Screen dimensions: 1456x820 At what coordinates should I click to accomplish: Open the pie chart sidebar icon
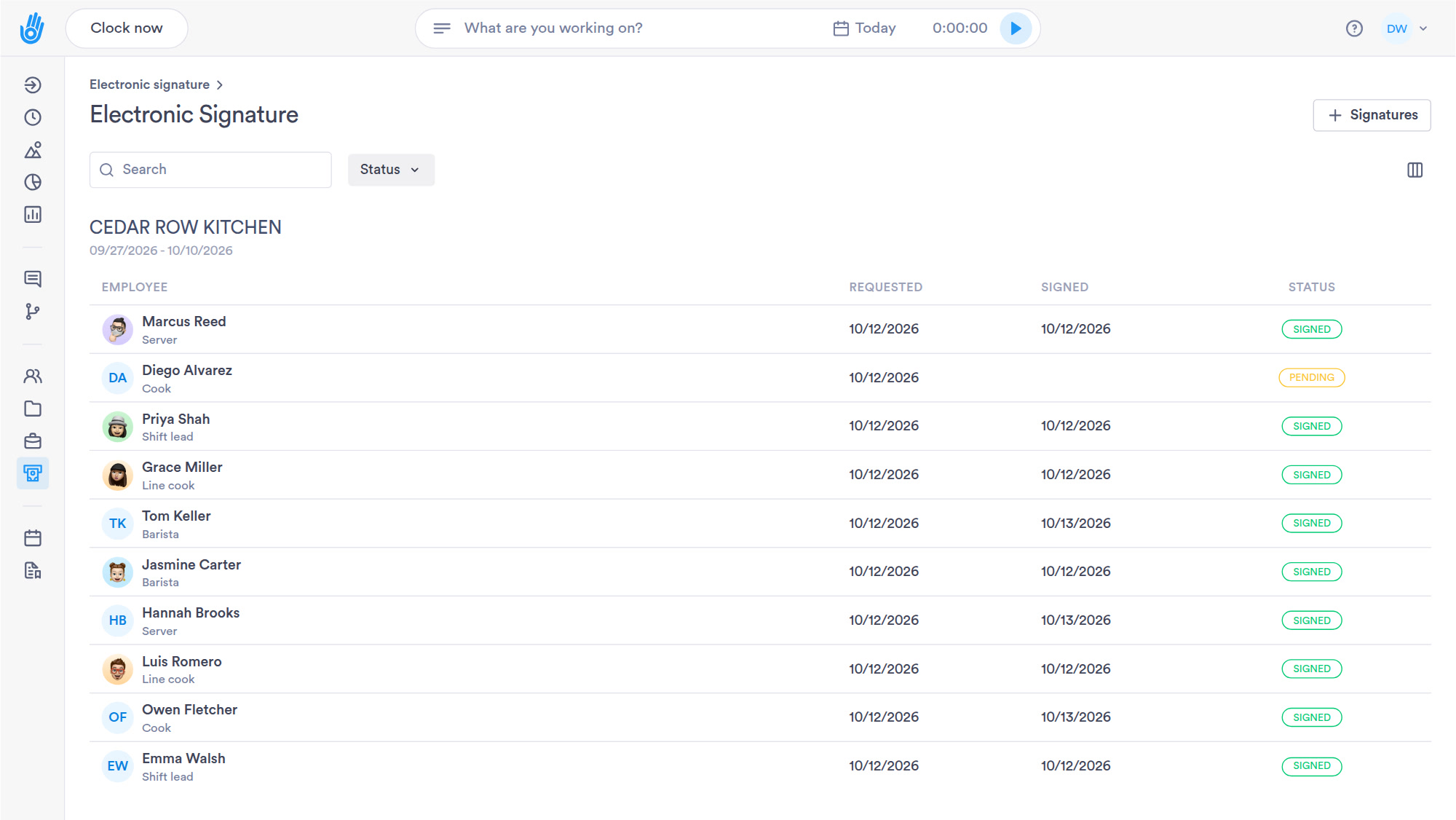[33, 182]
